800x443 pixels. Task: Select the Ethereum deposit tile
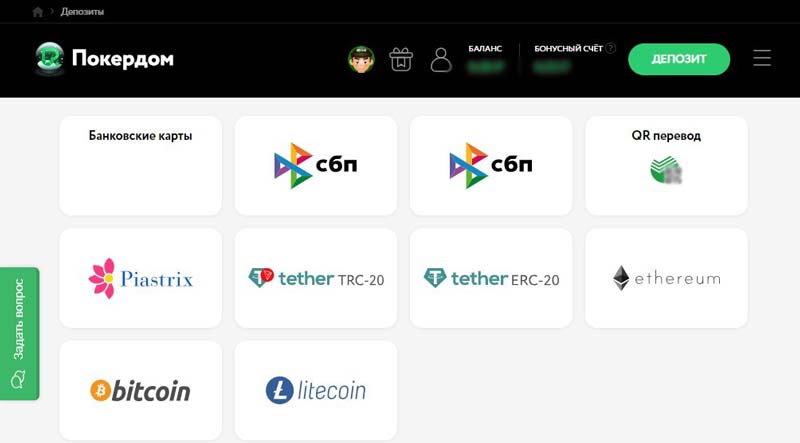[666, 278]
